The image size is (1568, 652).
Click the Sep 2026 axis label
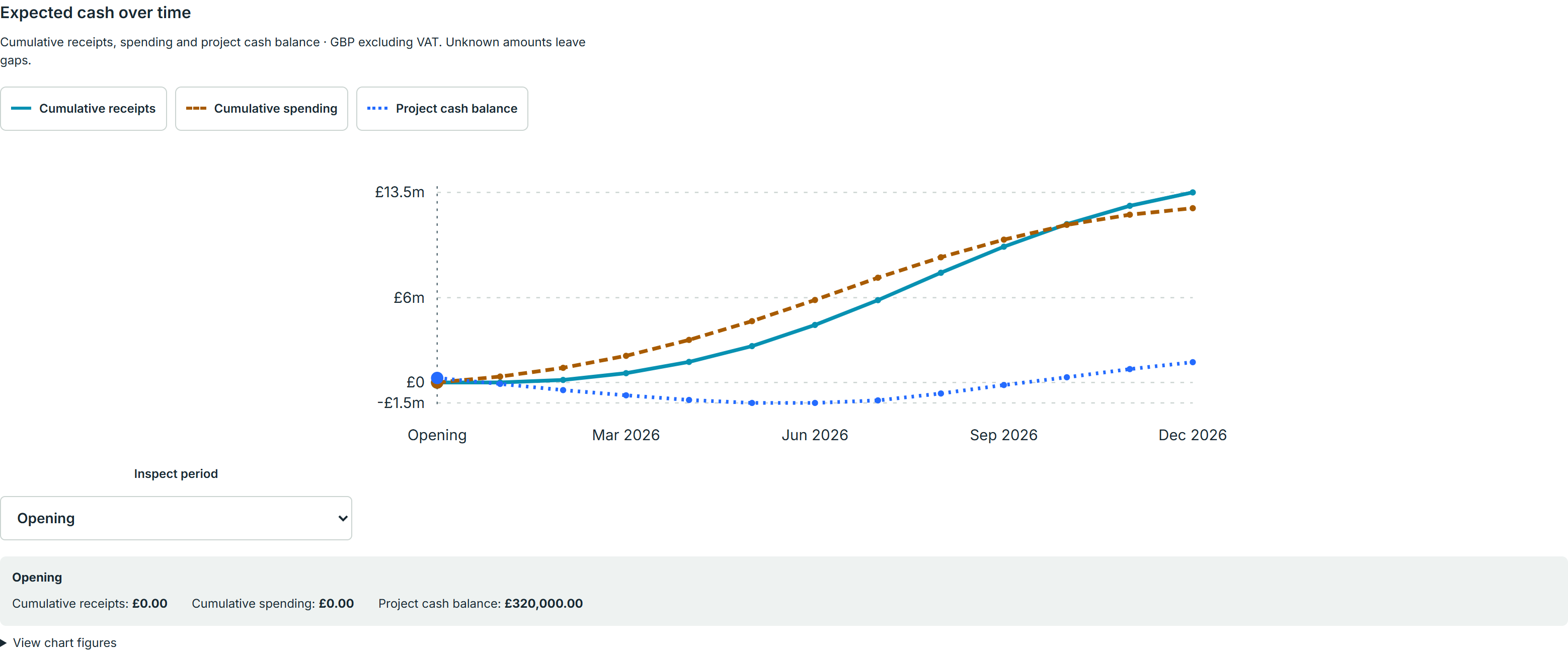(x=1004, y=435)
